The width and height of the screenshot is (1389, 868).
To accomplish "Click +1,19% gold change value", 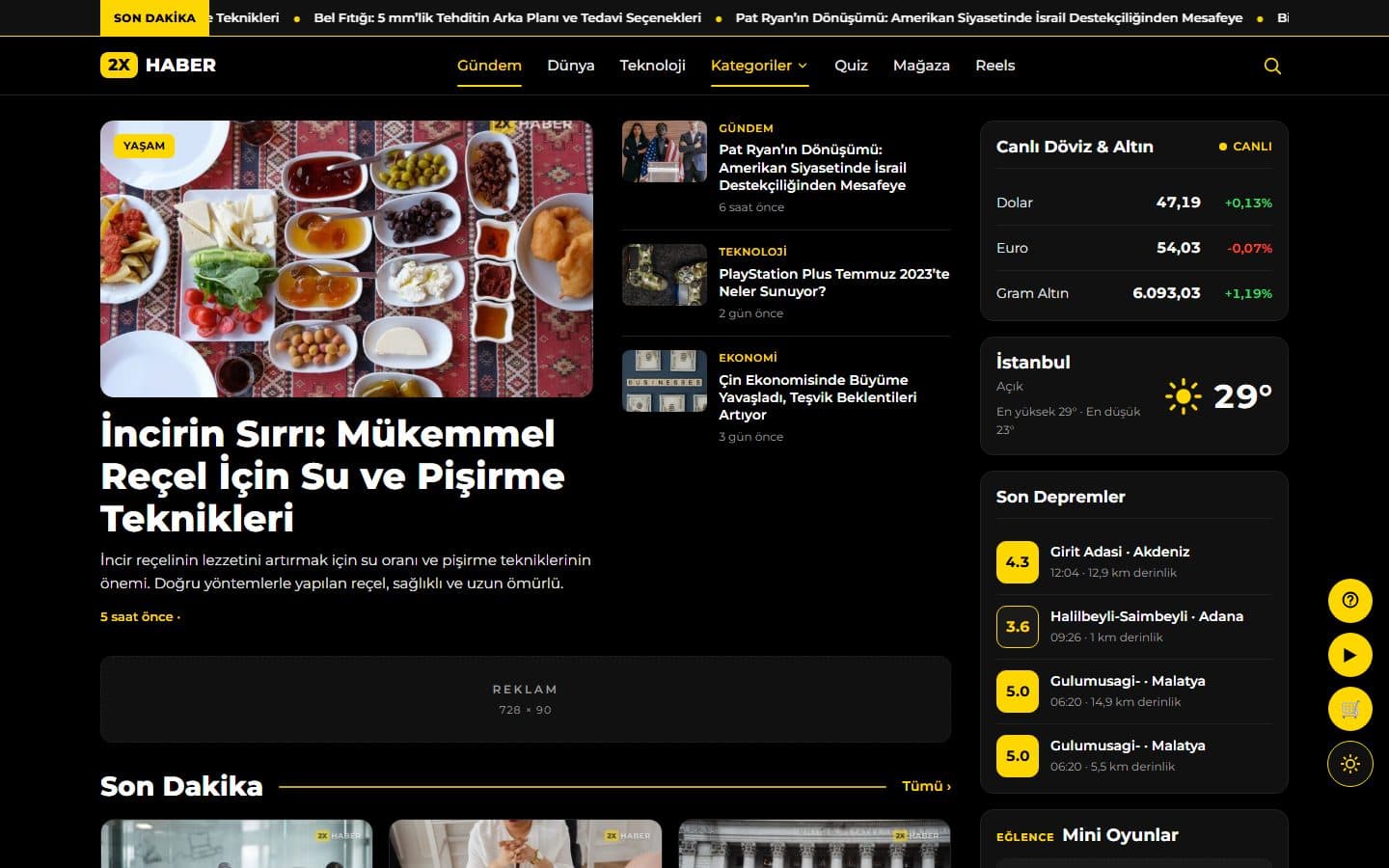I will (1248, 293).
